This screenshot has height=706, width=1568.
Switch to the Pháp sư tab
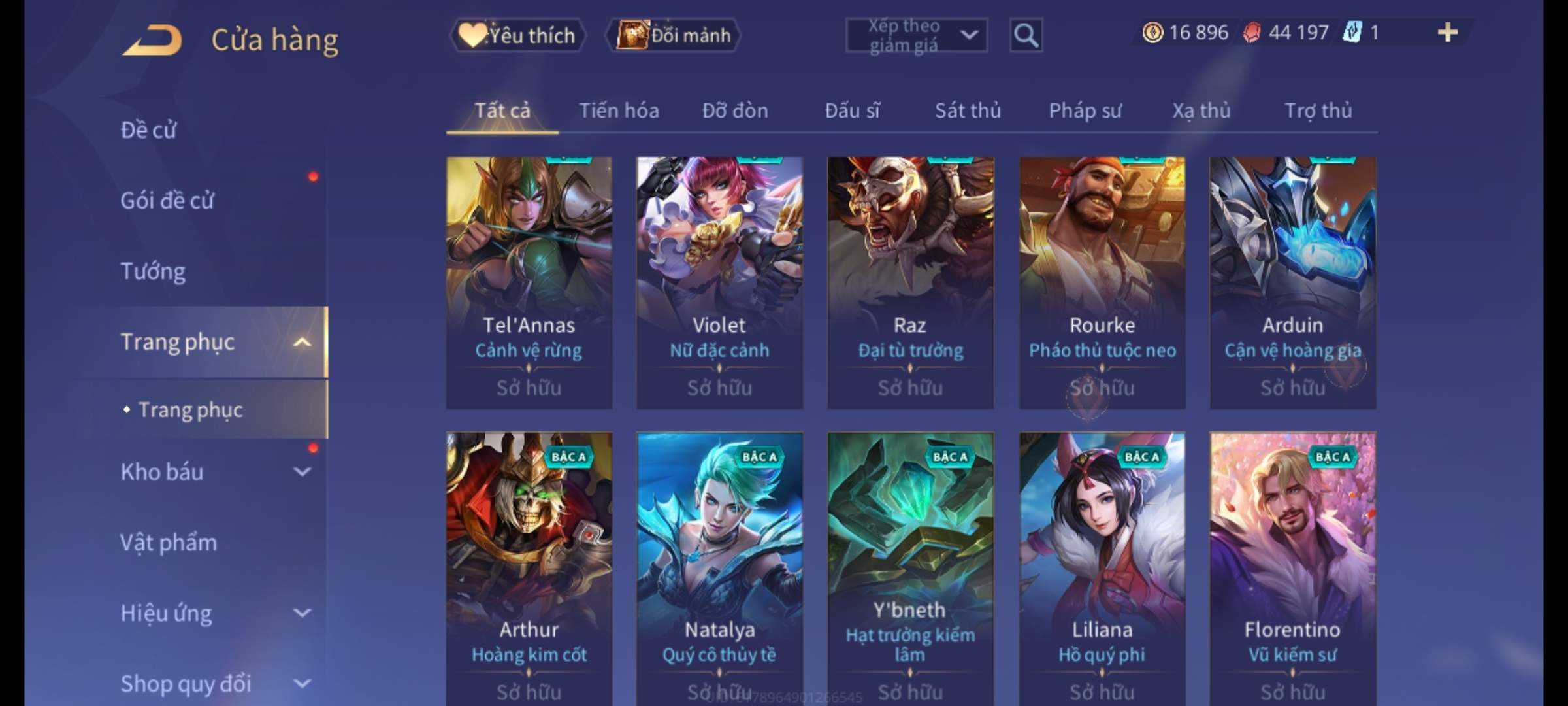pyautogui.click(x=1085, y=110)
